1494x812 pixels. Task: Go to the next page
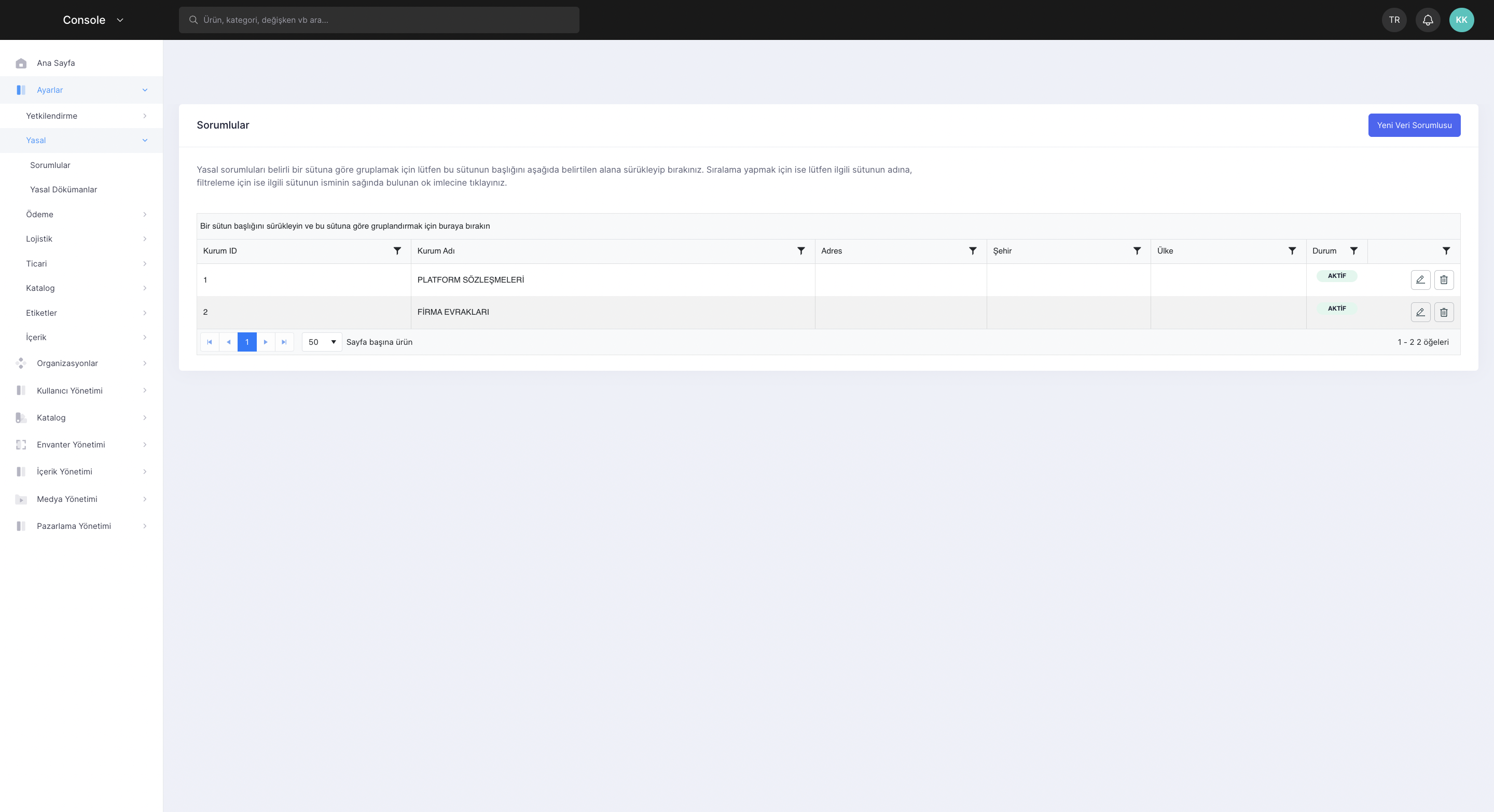click(266, 342)
